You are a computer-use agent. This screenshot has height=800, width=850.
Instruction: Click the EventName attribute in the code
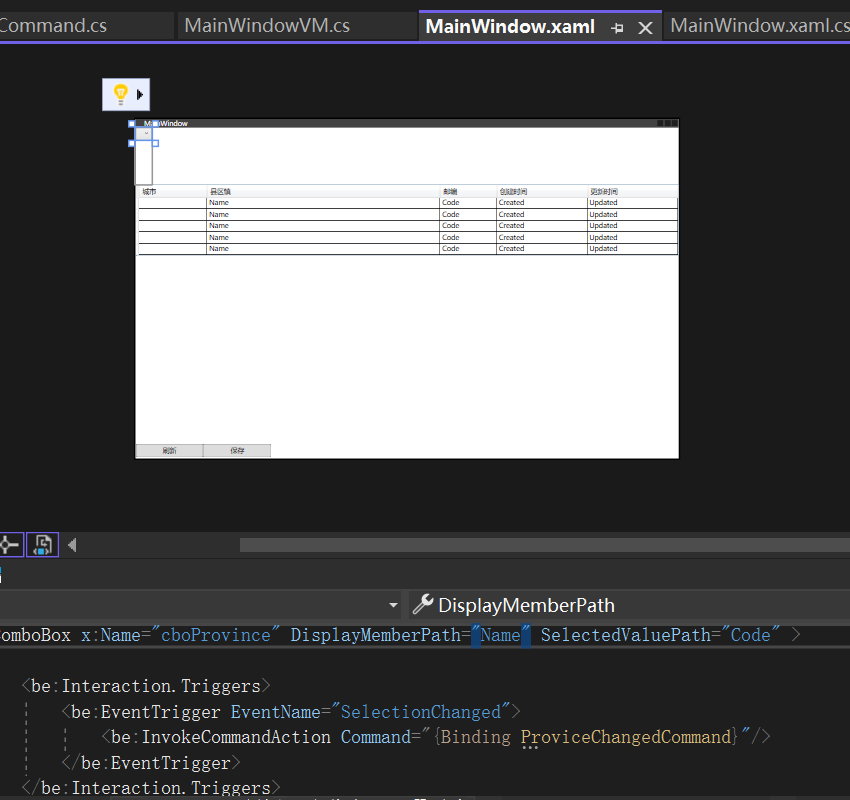275,712
